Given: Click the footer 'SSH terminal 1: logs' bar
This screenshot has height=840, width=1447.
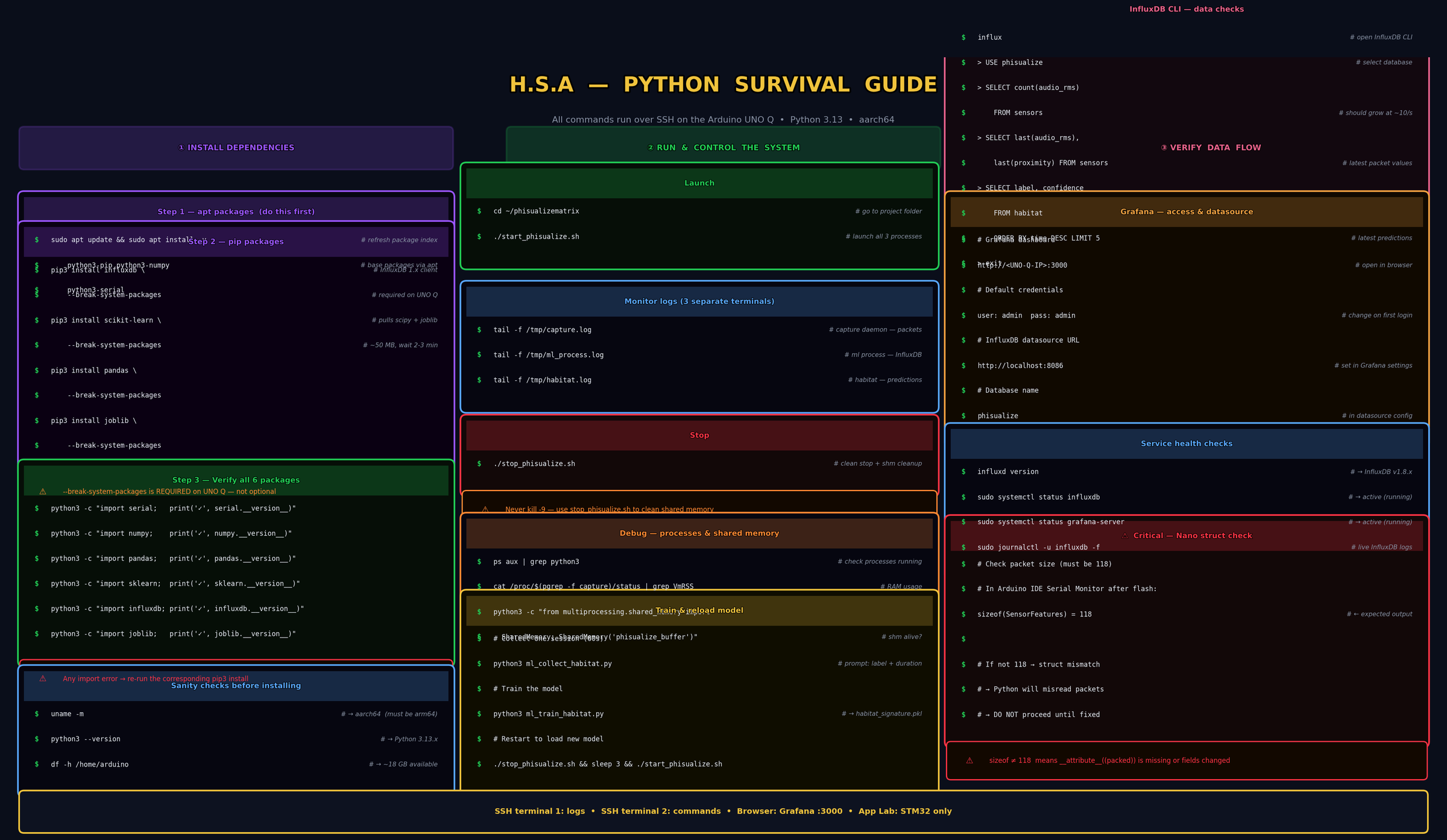Looking at the screenshot, I should click(x=723, y=812).
